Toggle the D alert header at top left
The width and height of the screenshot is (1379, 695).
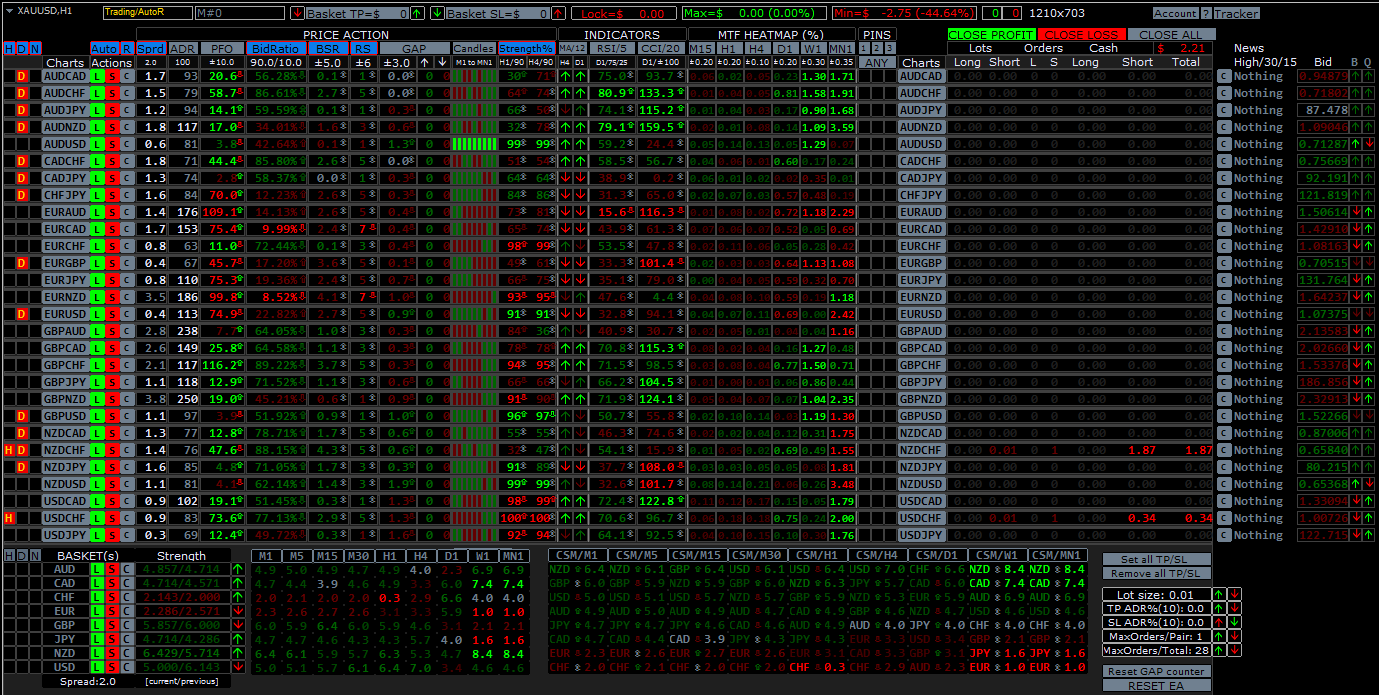point(22,48)
